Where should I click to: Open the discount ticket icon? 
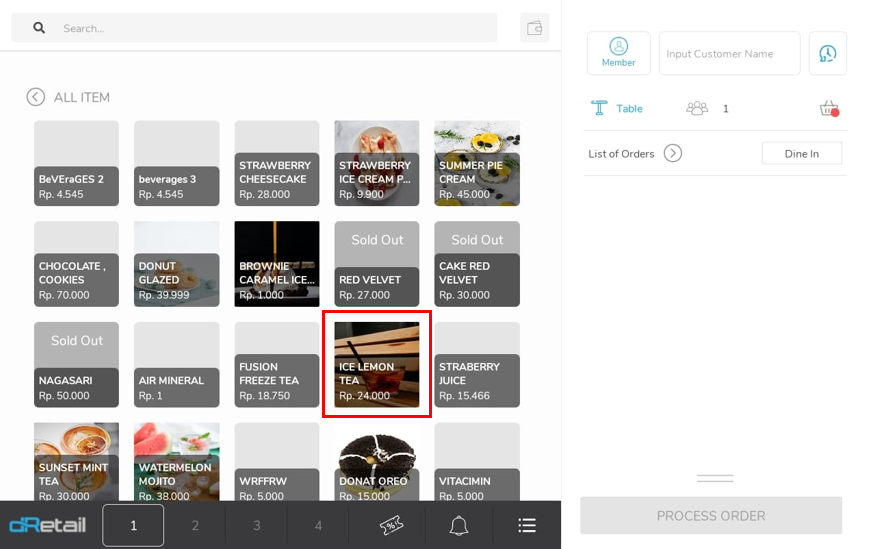coord(392,525)
